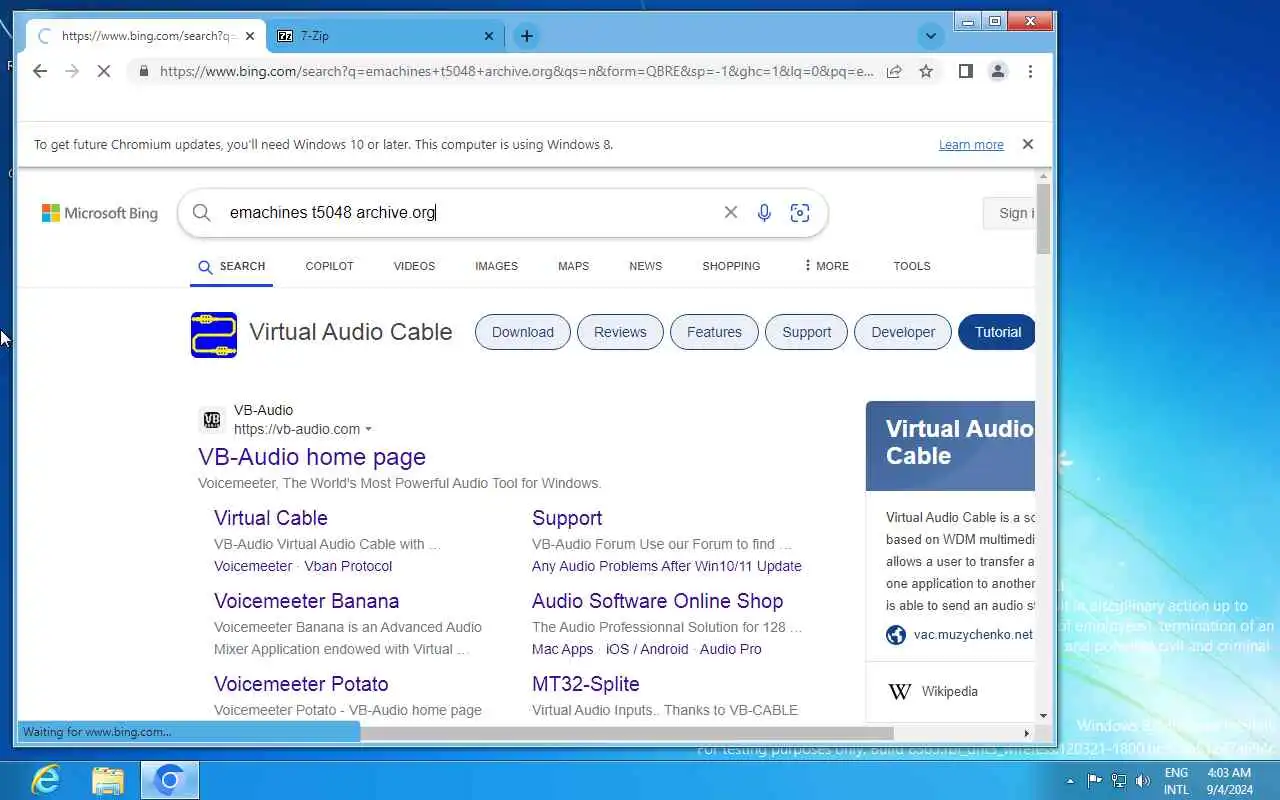
Task: Click the Sign in button
Action: click(x=1009, y=213)
